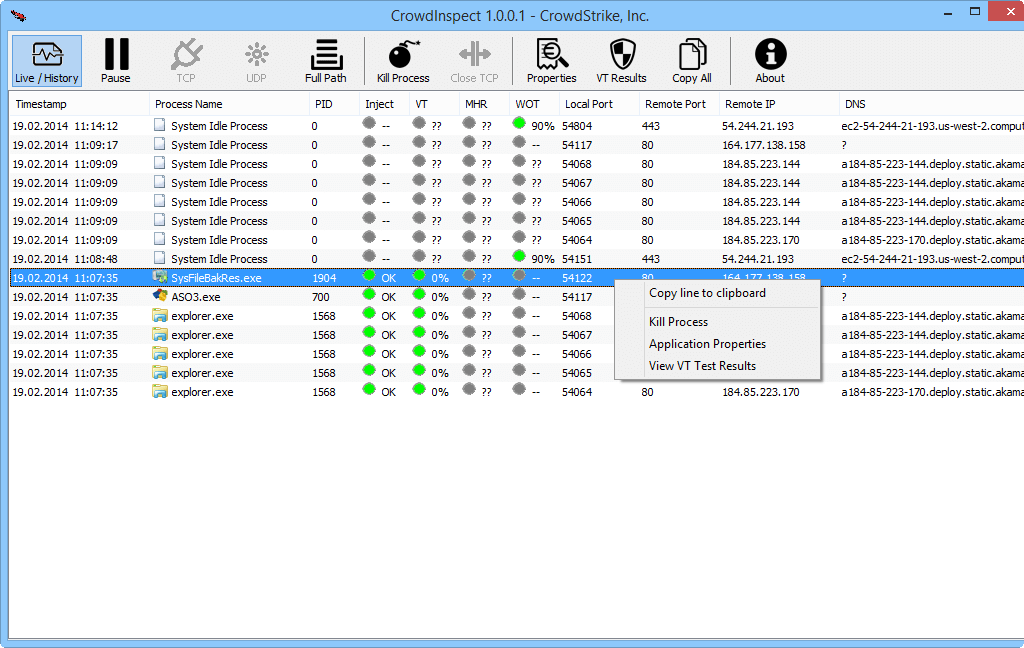Minimize the CrowdInspect window
The height and width of the screenshot is (648, 1024).
click(948, 12)
